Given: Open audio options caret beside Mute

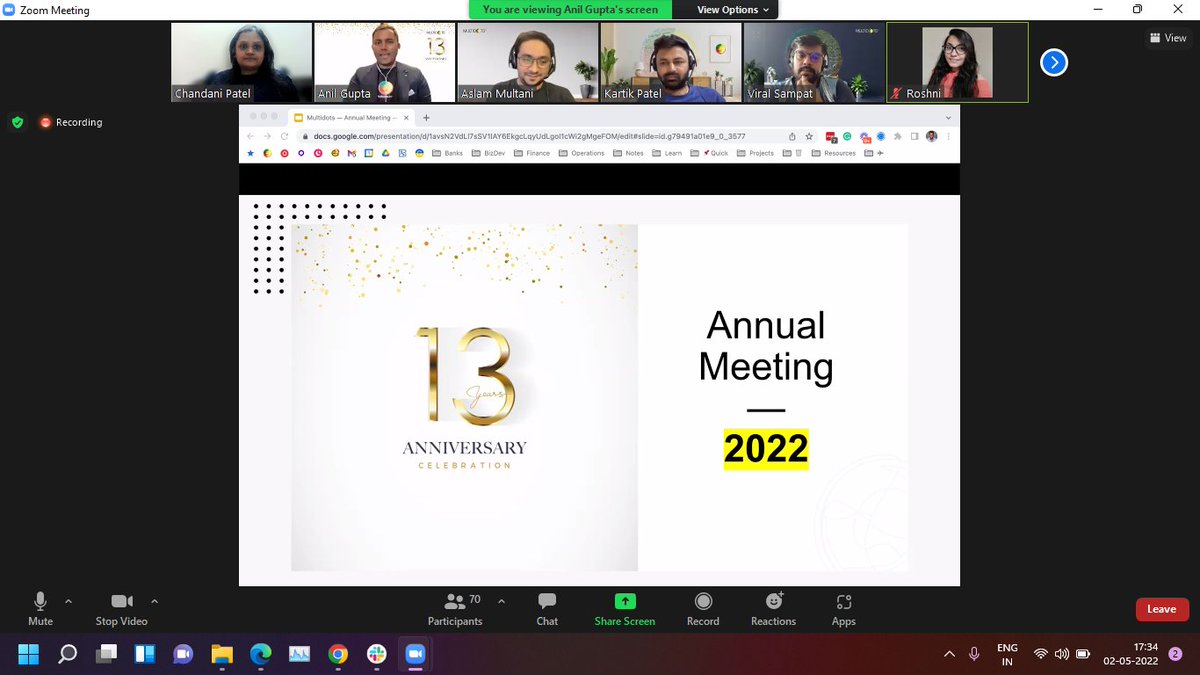Looking at the screenshot, I should click(x=68, y=601).
